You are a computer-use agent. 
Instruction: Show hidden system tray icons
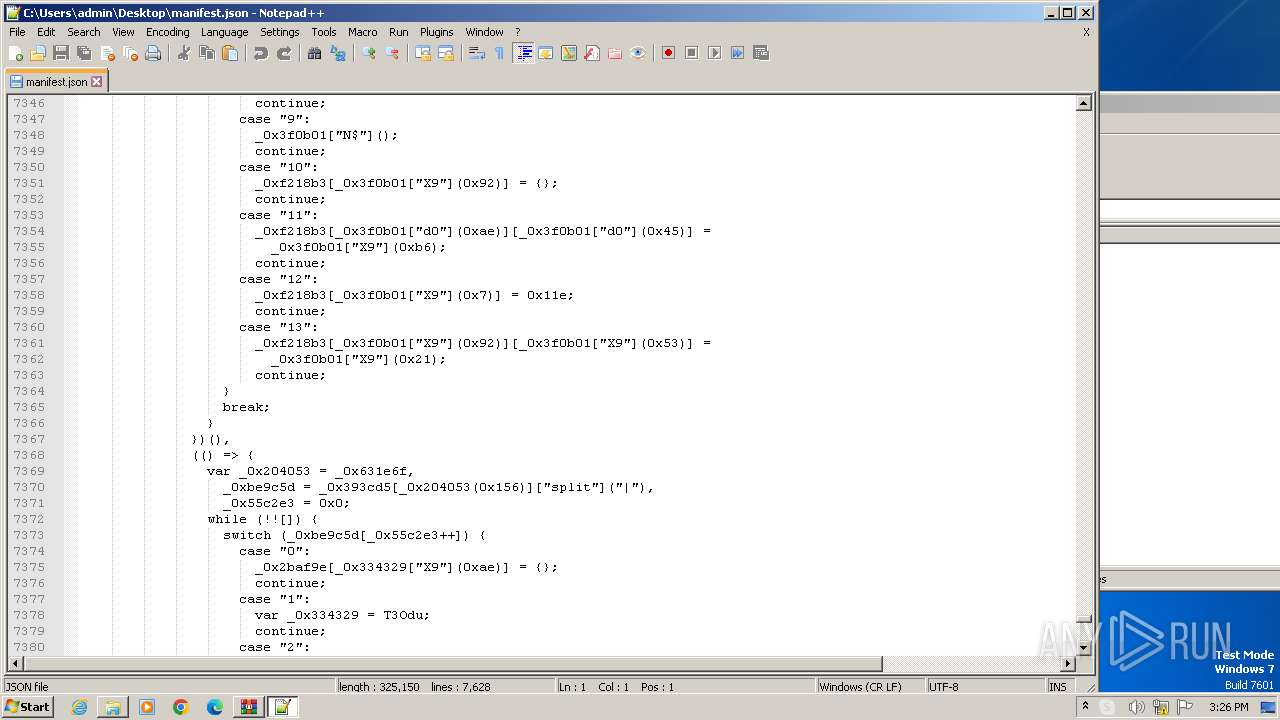pyautogui.click(x=1085, y=707)
